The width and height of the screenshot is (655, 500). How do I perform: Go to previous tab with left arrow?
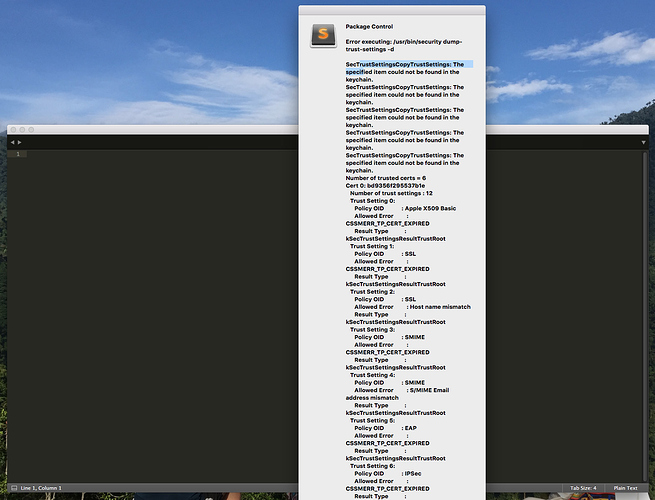pyautogui.click(x=12, y=142)
